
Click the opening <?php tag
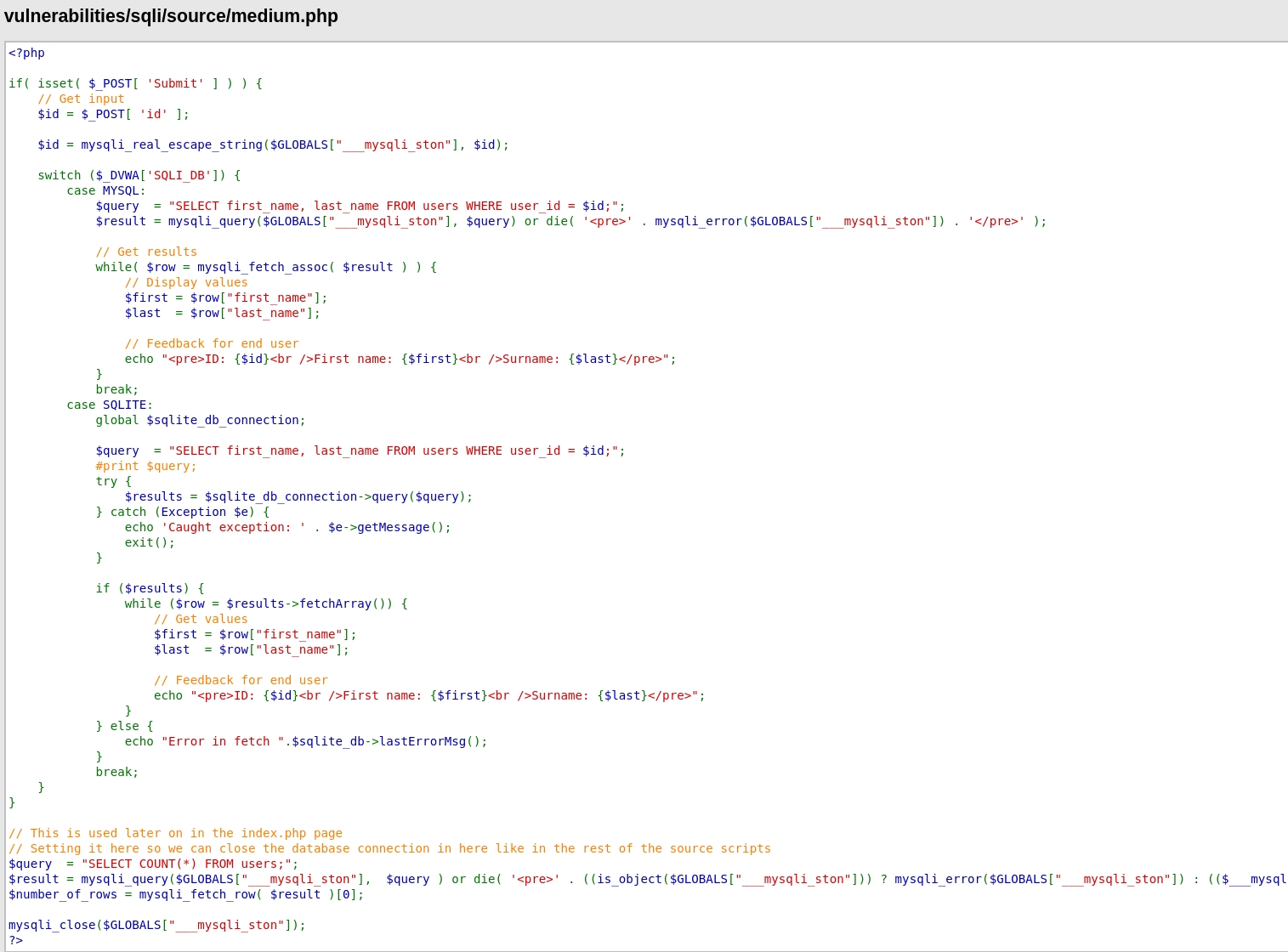coord(26,53)
